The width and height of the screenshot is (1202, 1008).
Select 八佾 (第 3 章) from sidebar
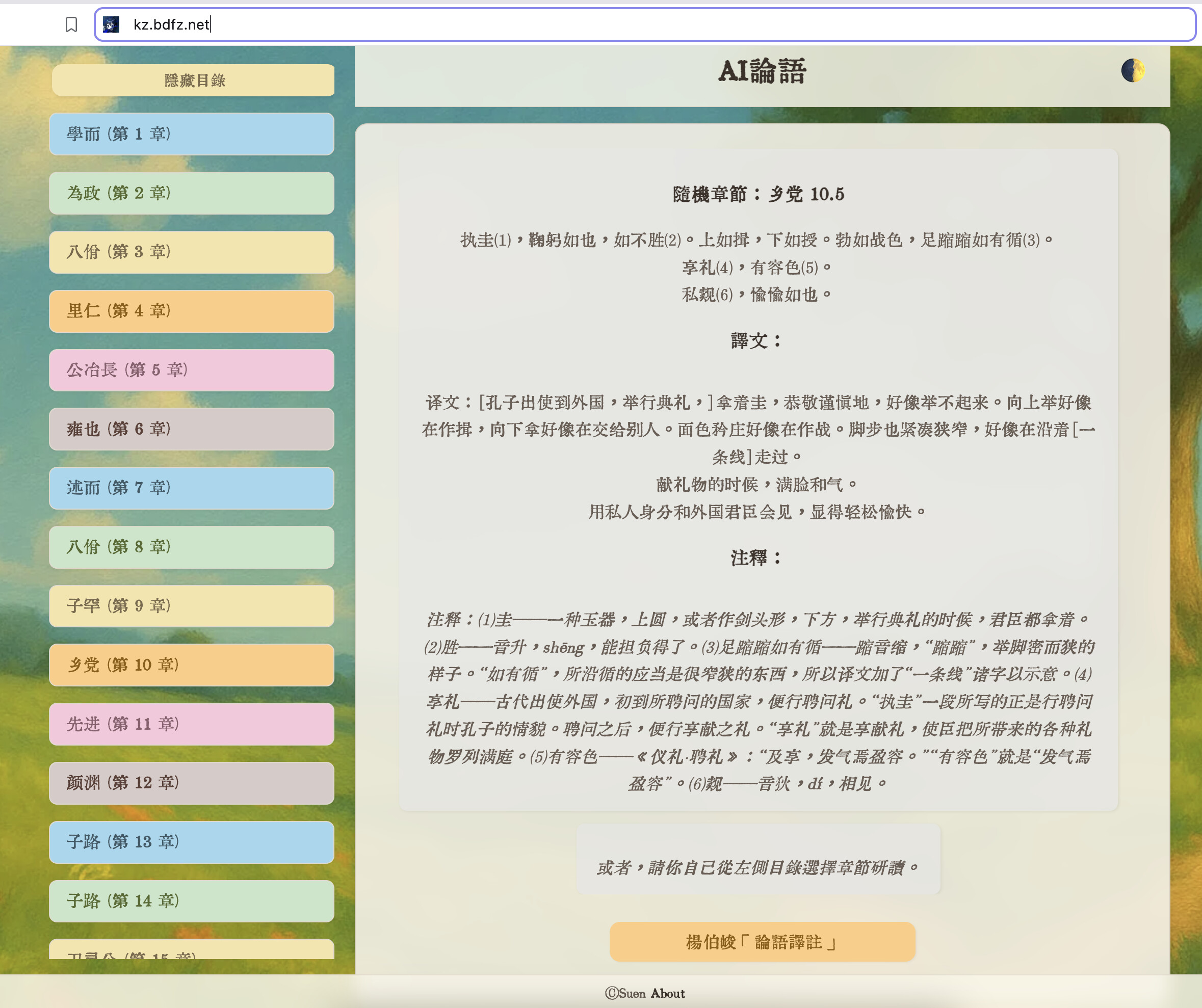tap(191, 252)
